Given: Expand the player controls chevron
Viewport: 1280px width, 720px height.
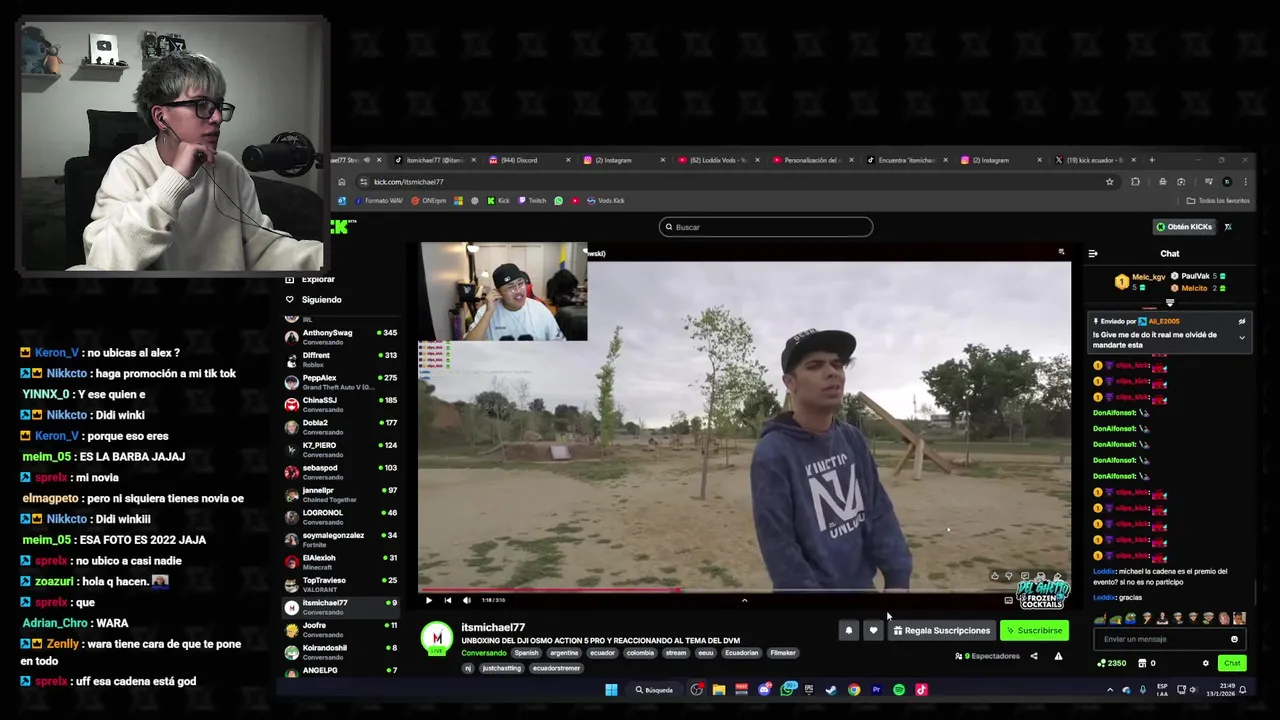Looking at the screenshot, I should point(744,600).
